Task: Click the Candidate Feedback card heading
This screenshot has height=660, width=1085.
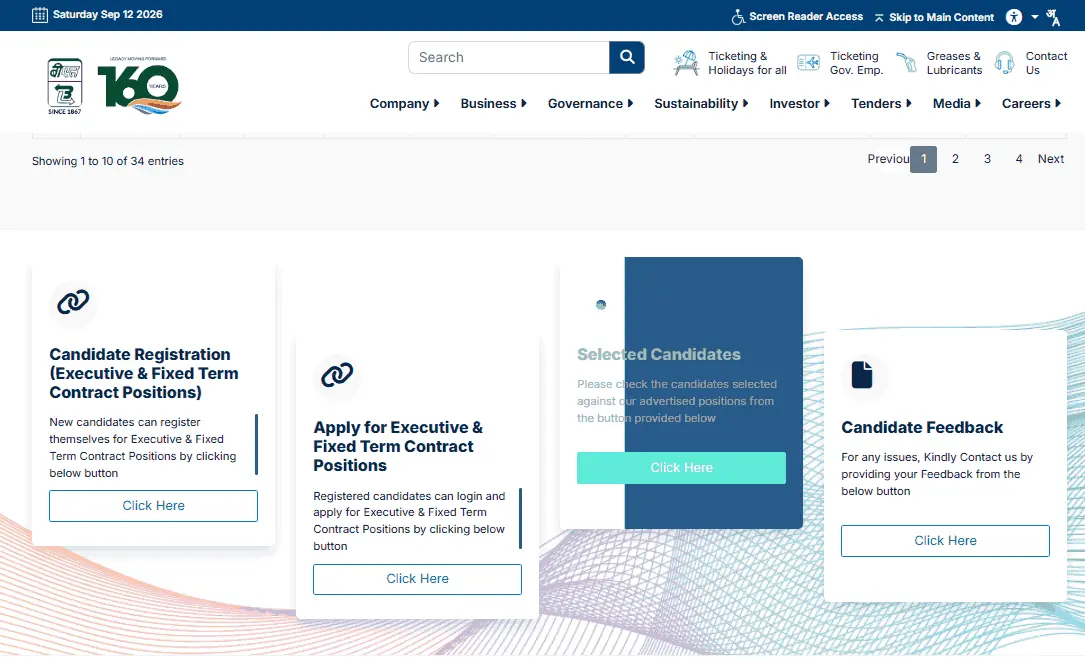Action: (922, 428)
